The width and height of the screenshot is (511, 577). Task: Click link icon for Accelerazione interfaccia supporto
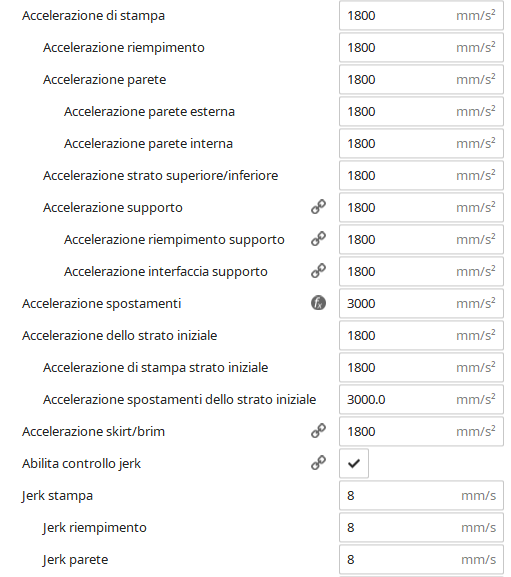tap(318, 271)
